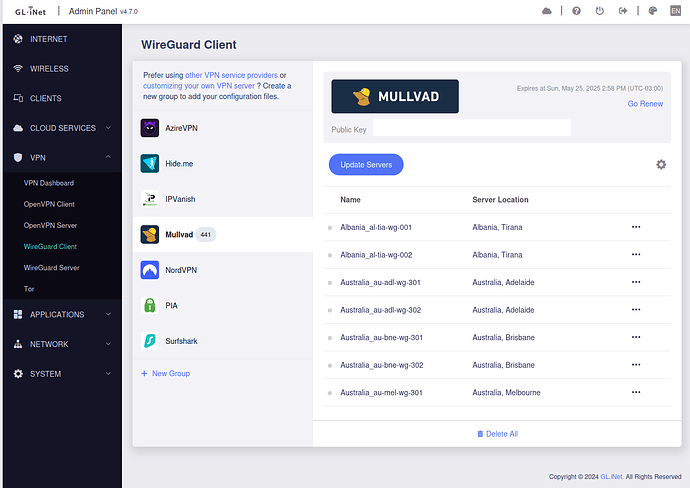The width and height of the screenshot is (690, 488).
Task: Select the Surfshark provider icon
Action: (x=149, y=341)
